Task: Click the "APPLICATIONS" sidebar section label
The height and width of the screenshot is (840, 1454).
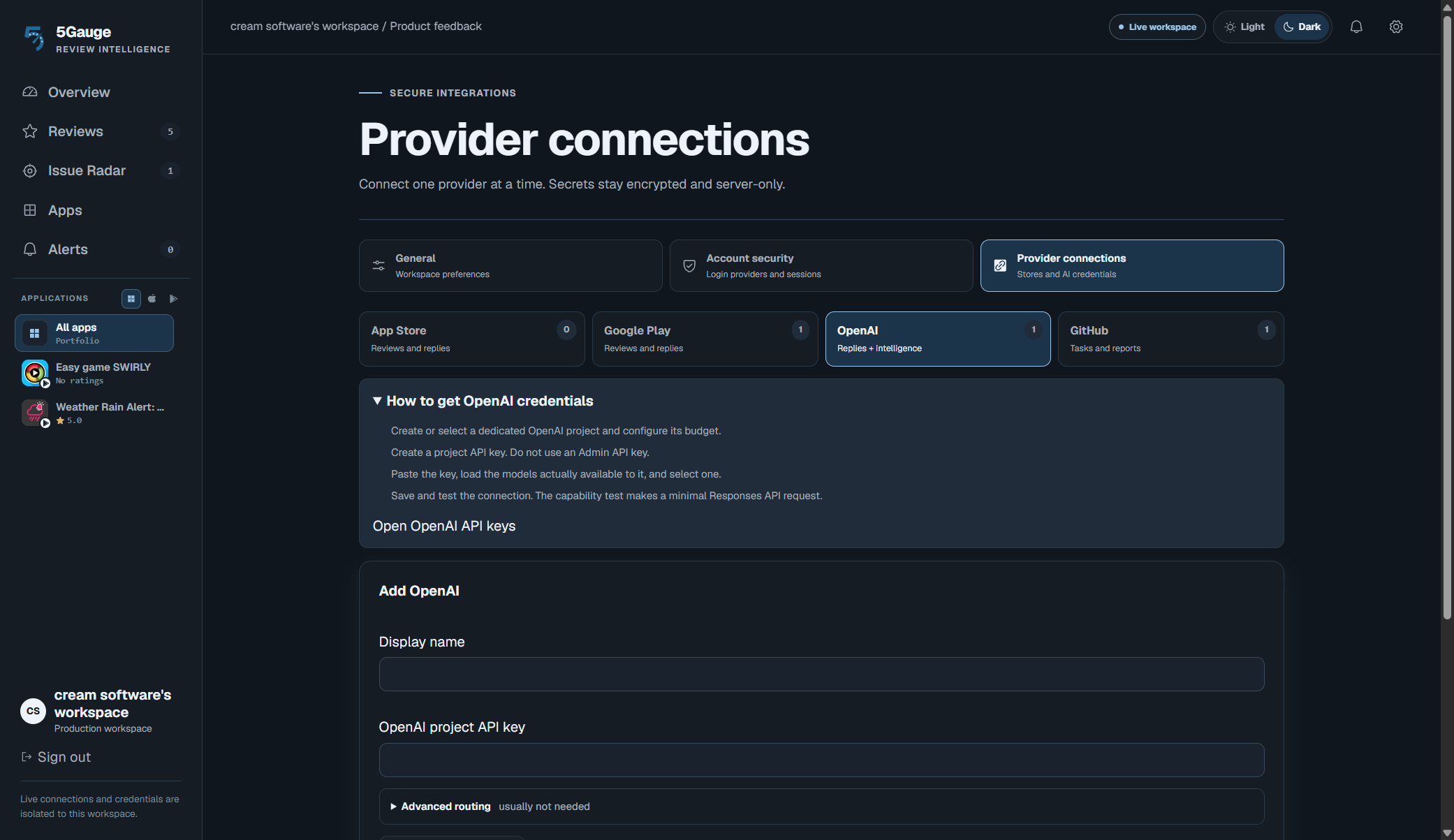Action: [54, 298]
